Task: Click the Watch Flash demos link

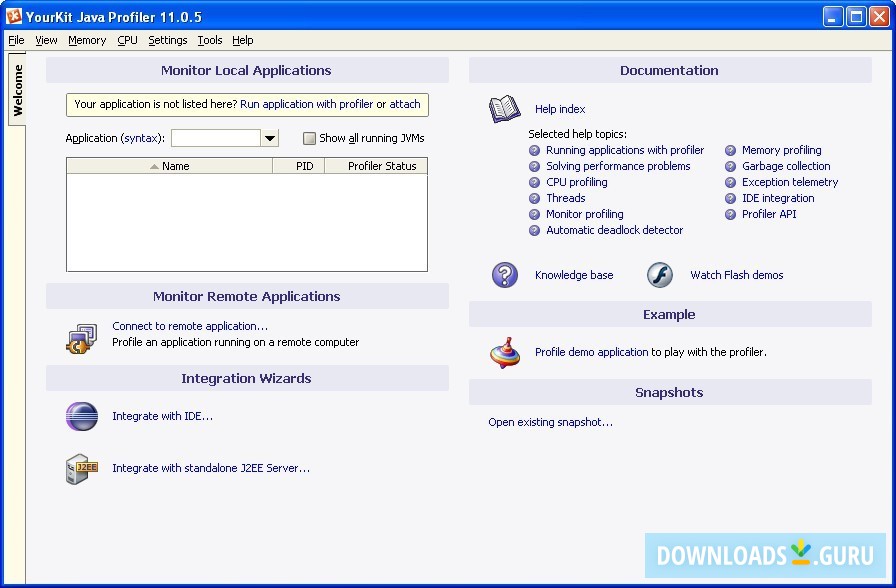Action: [x=737, y=275]
